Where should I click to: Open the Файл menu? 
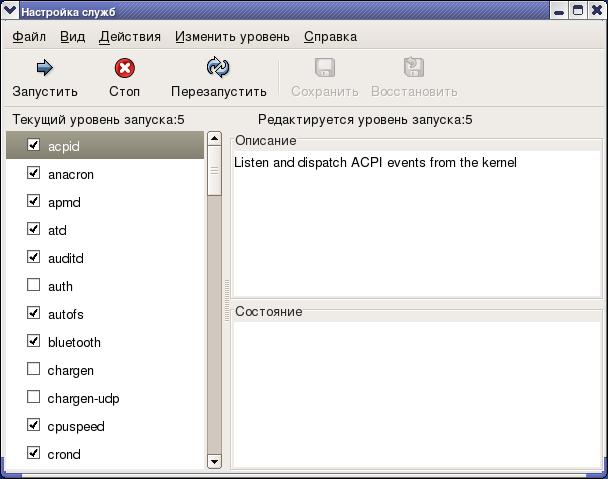[29, 37]
